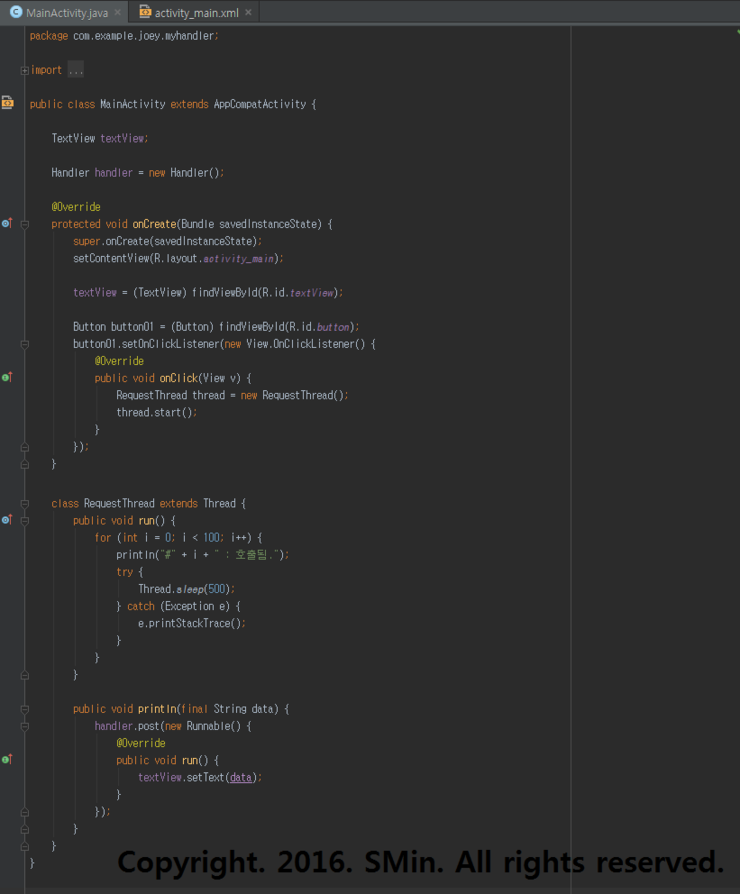
Task: Click the @Override annotation above onCreate
Action: click(76, 207)
